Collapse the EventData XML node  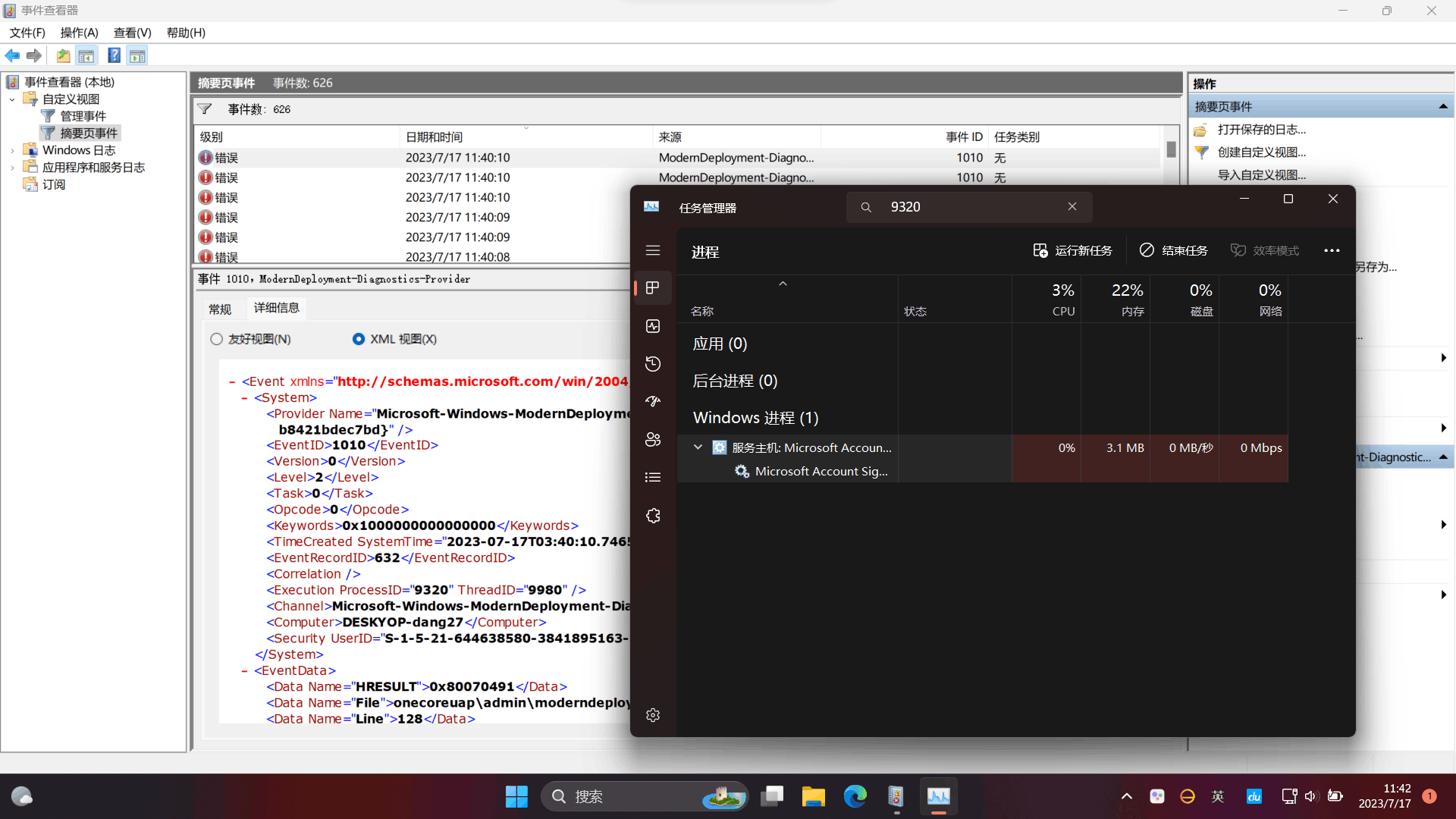click(244, 671)
